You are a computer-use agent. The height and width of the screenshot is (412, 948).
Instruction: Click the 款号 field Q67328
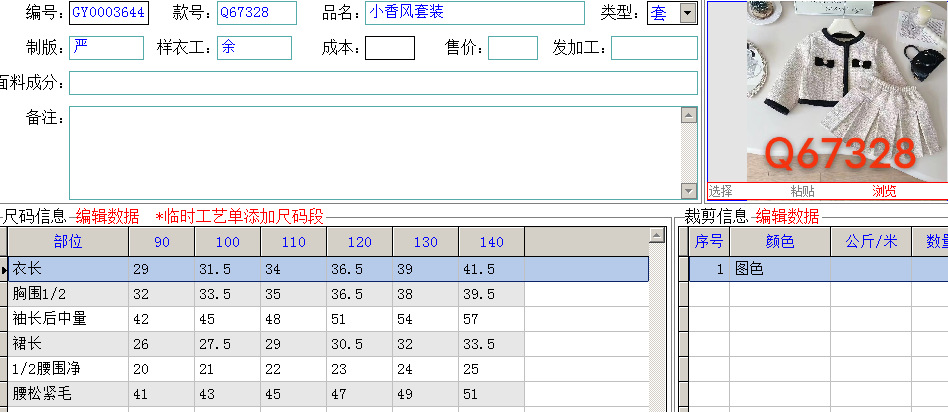[x=257, y=13]
